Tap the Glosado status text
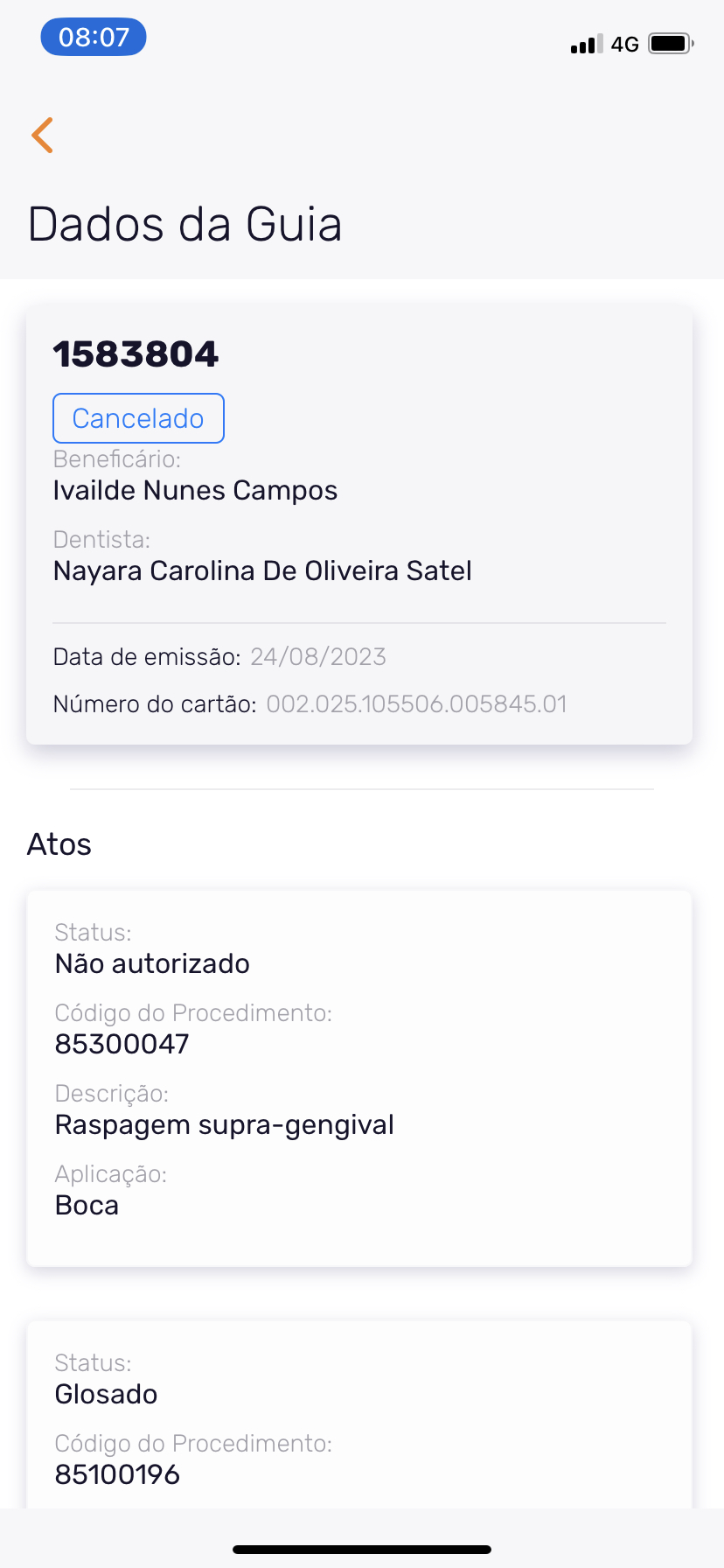The height and width of the screenshot is (1568, 724). click(x=106, y=1394)
